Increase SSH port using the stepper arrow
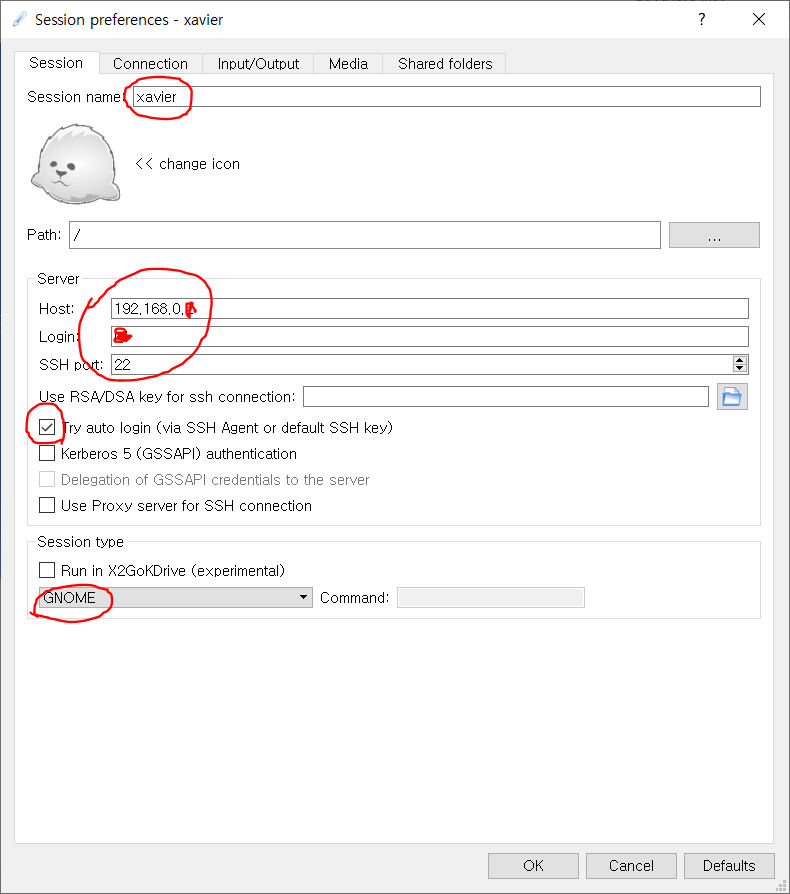 [x=740, y=359]
